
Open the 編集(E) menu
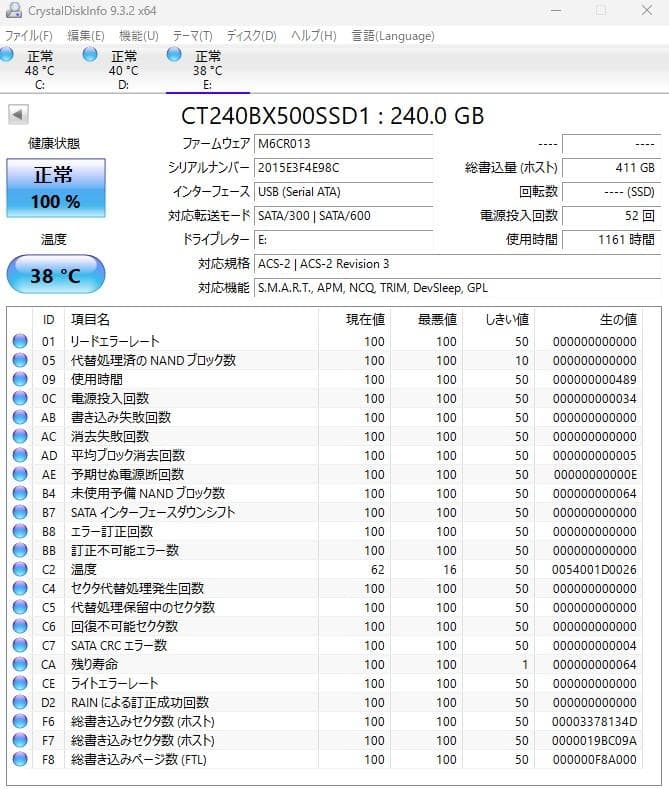tap(86, 36)
